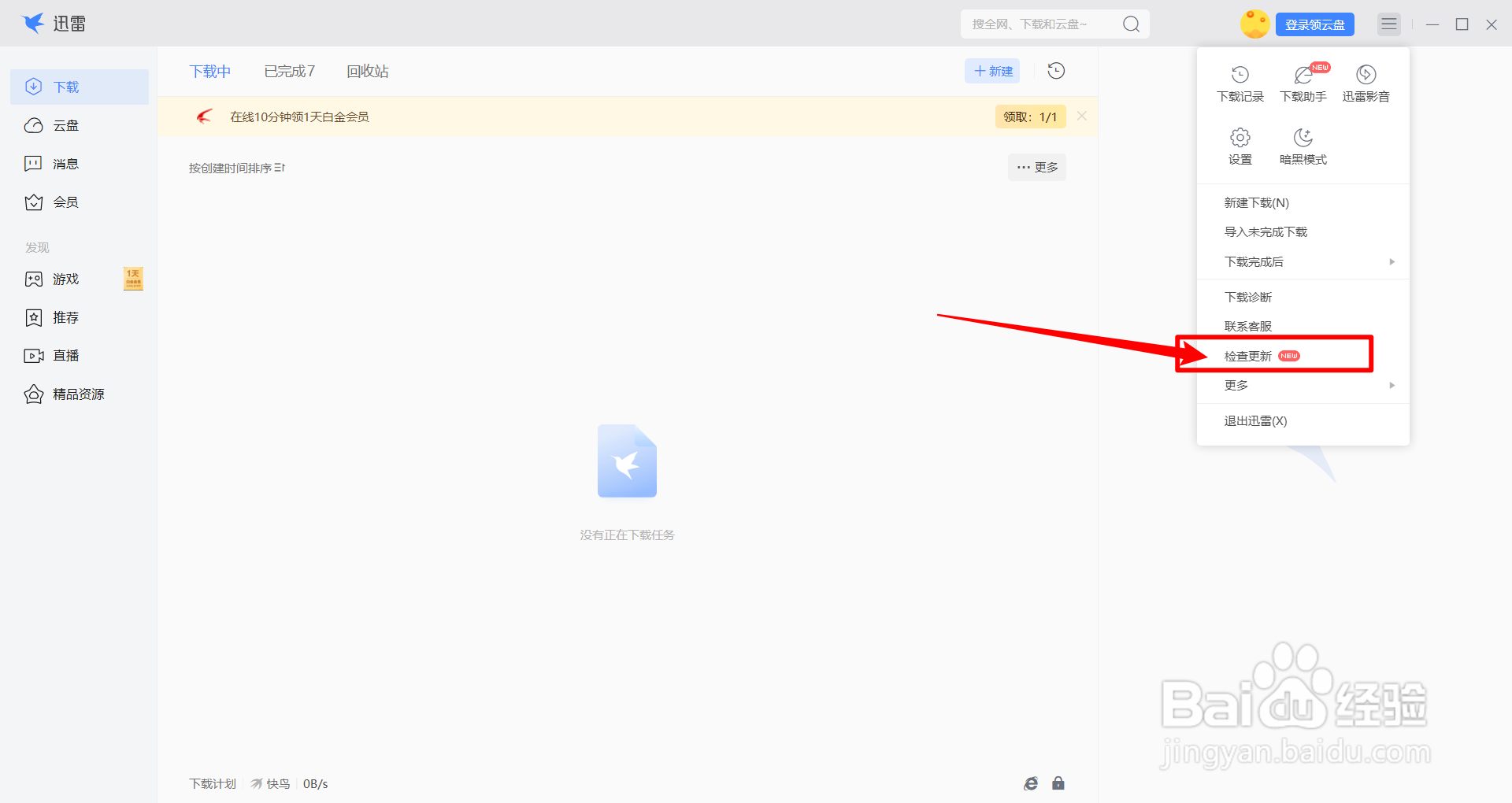The height and width of the screenshot is (803, 1512).
Task: Click the Xunlei bird logo
Action: point(33,23)
